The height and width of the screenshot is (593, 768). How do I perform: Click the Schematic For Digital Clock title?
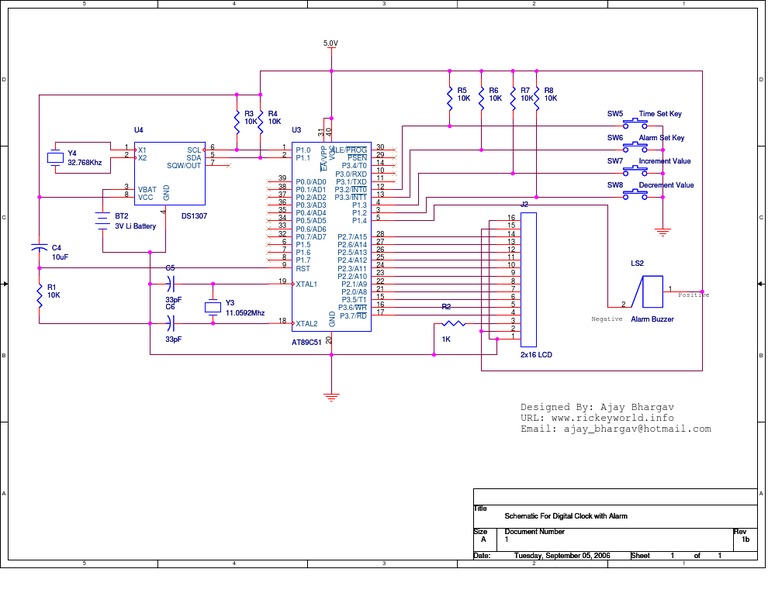(x=566, y=516)
